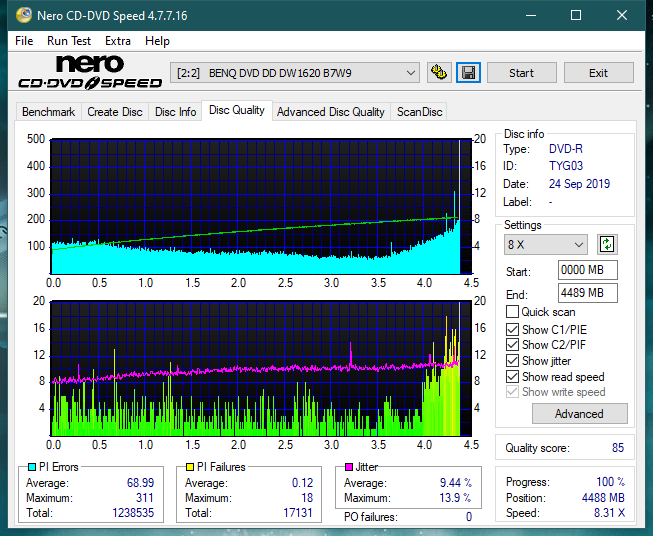Click the yellow PI Failures legend swatch
The image size is (653, 536).
[189, 467]
